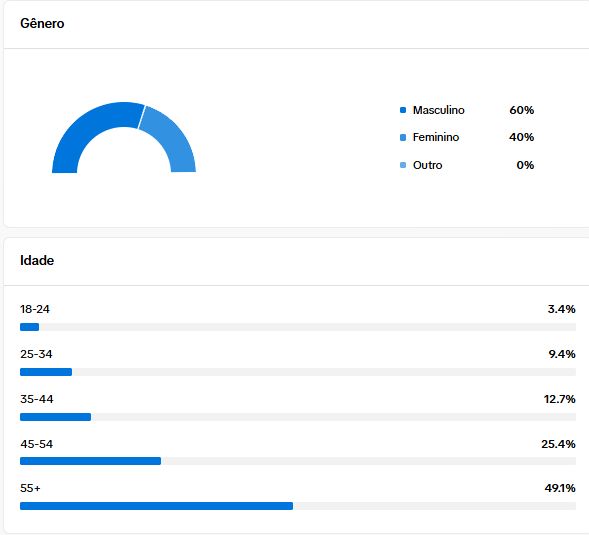Click the 40% value for Feminino

point(521,138)
